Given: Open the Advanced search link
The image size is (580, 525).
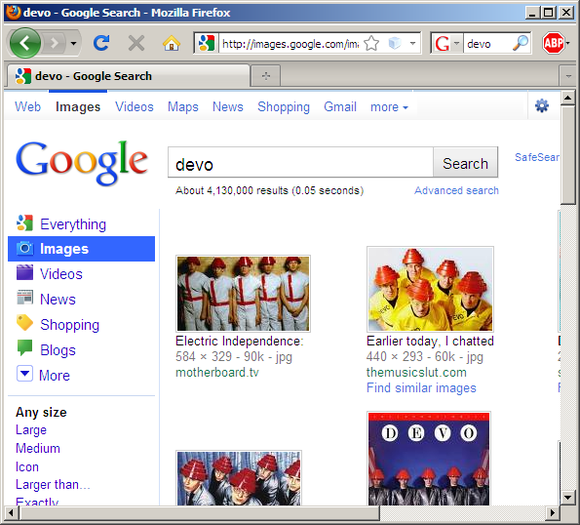Looking at the screenshot, I should [456, 190].
